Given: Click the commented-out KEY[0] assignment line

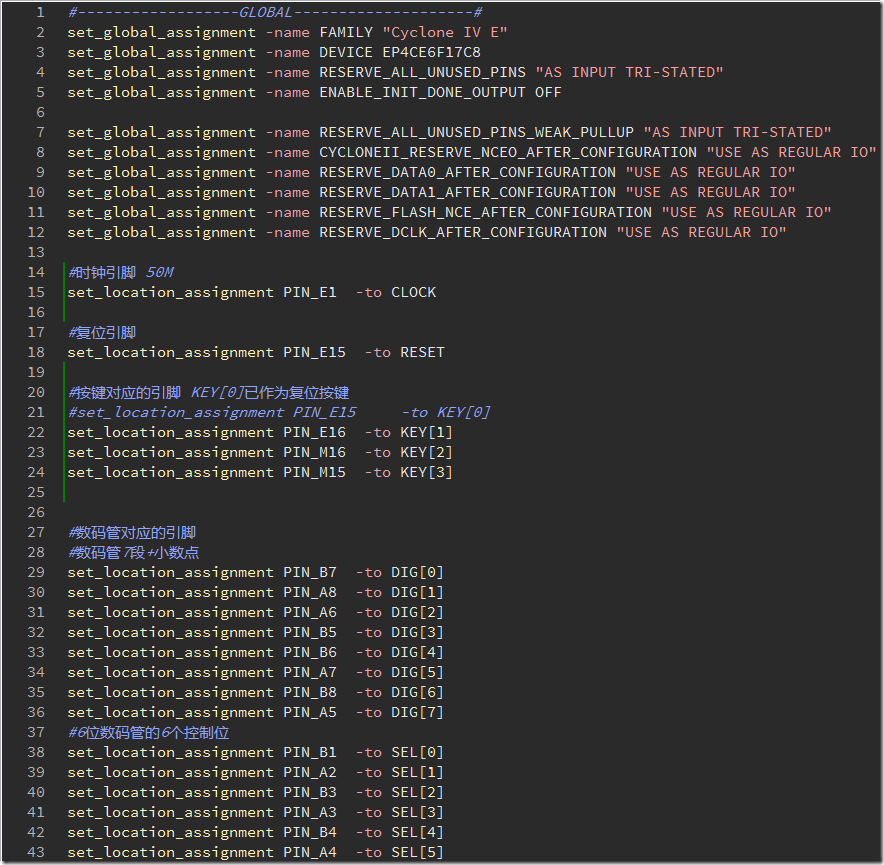Looking at the screenshot, I should click(279, 413).
